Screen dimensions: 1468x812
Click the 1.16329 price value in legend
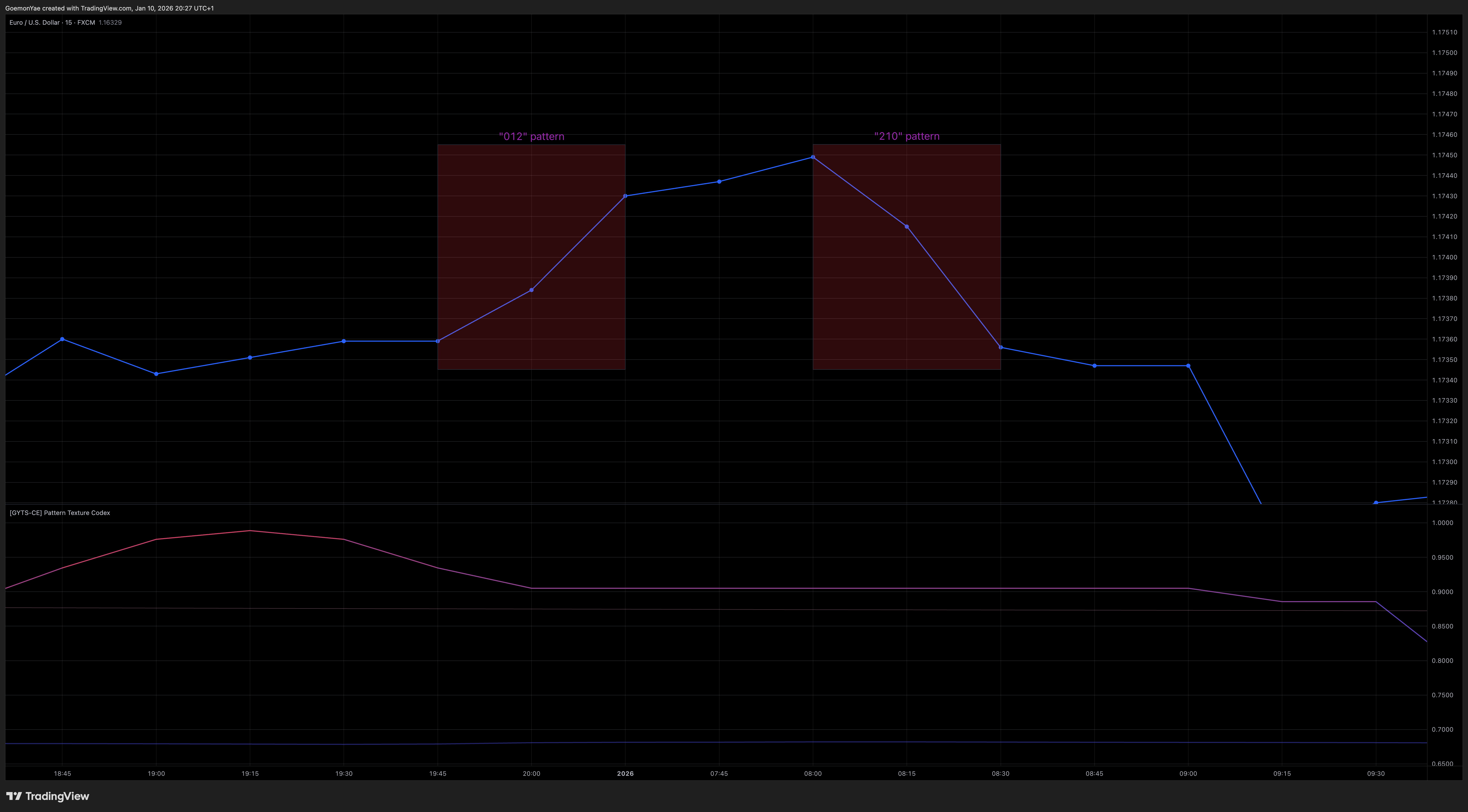pyautogui.click(x=110, y=22)
